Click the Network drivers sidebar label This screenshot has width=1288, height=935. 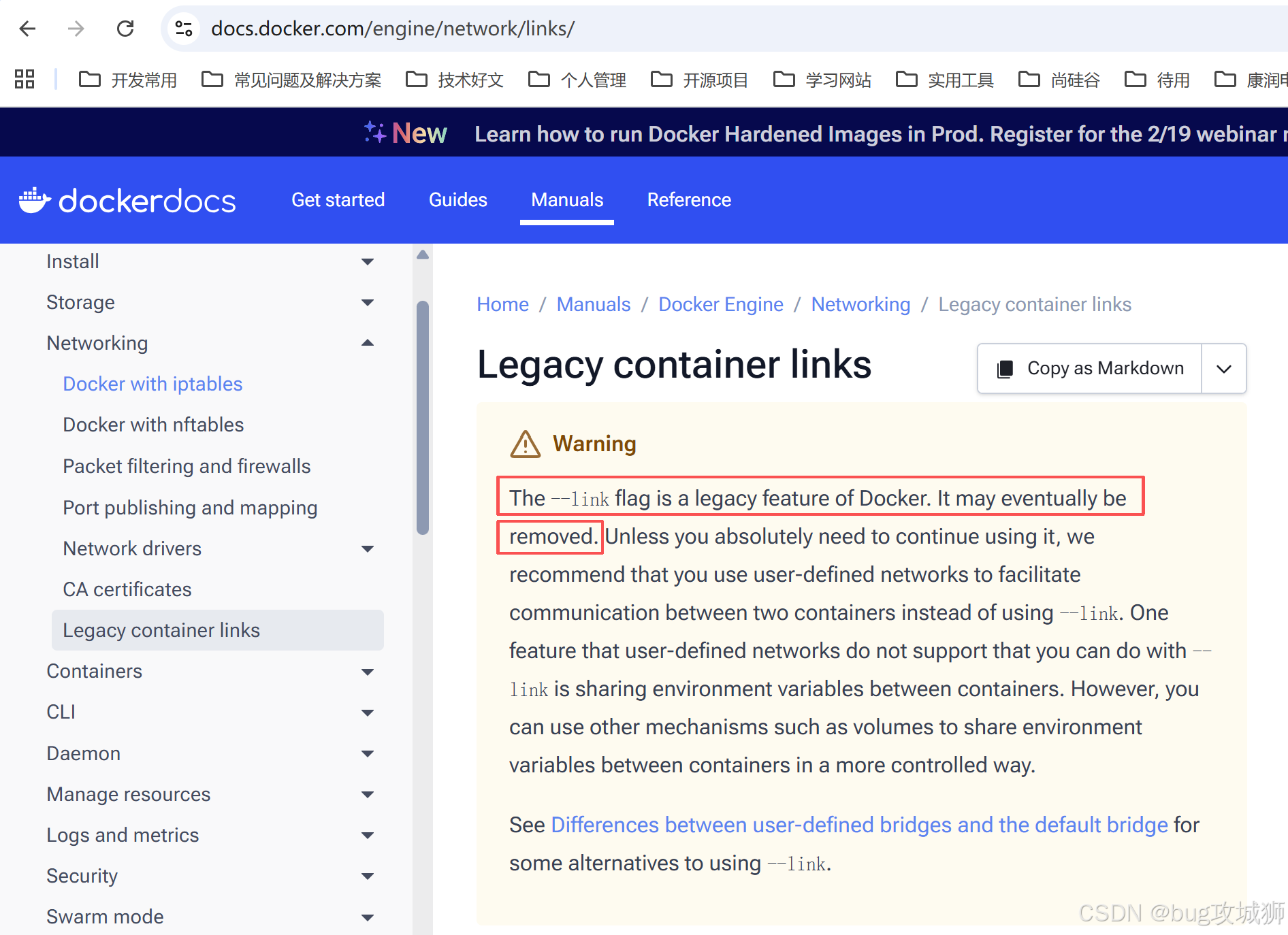pyautogui.click(x=132, y=548)
